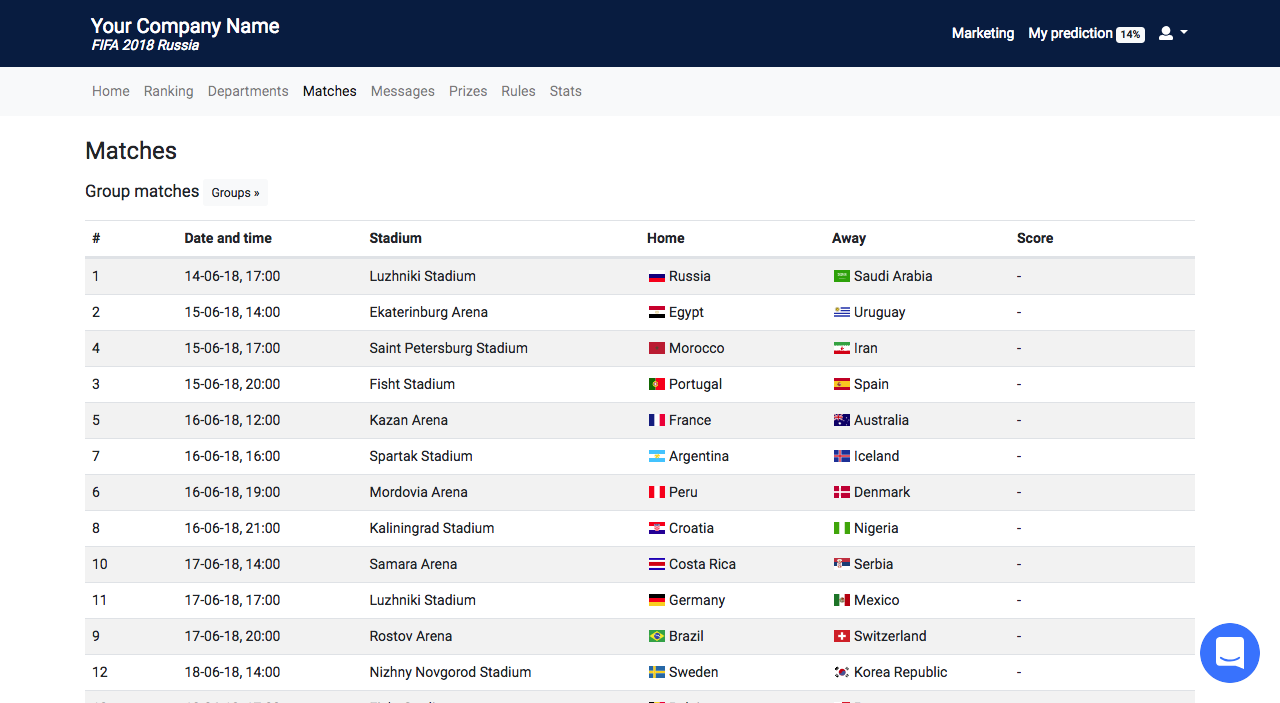The image size is (1280, 703).
Task: Click the Argentina flag icon
Action: 657,456
